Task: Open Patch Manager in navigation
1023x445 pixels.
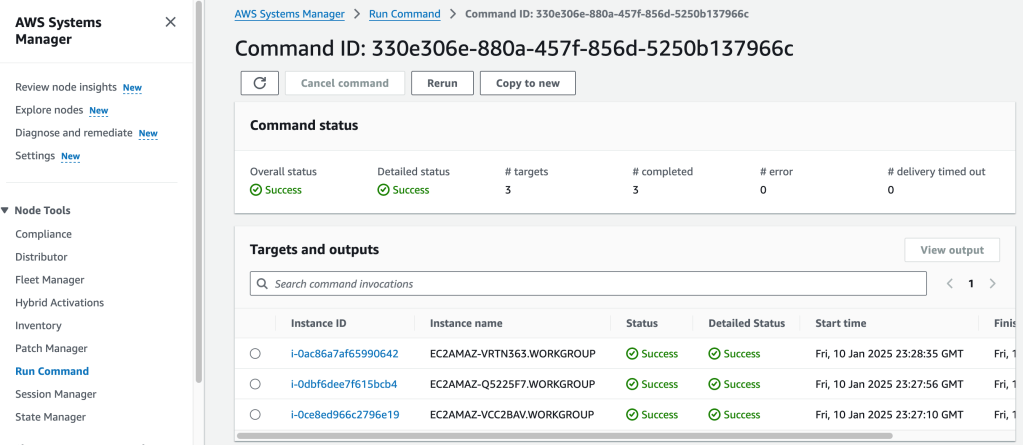Action: point(51,348)
